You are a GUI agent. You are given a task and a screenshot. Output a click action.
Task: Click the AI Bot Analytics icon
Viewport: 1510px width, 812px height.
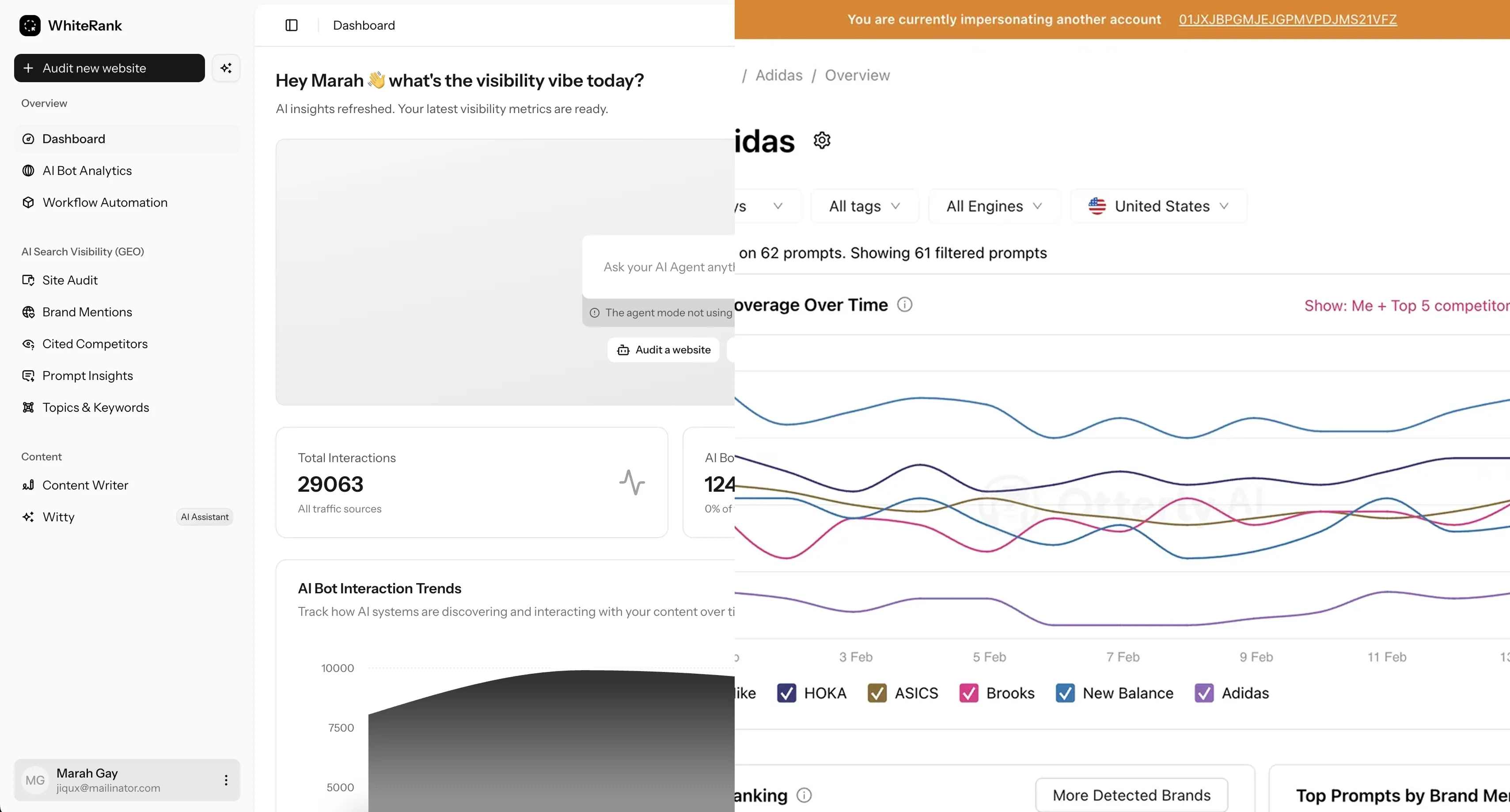point(28,171)
